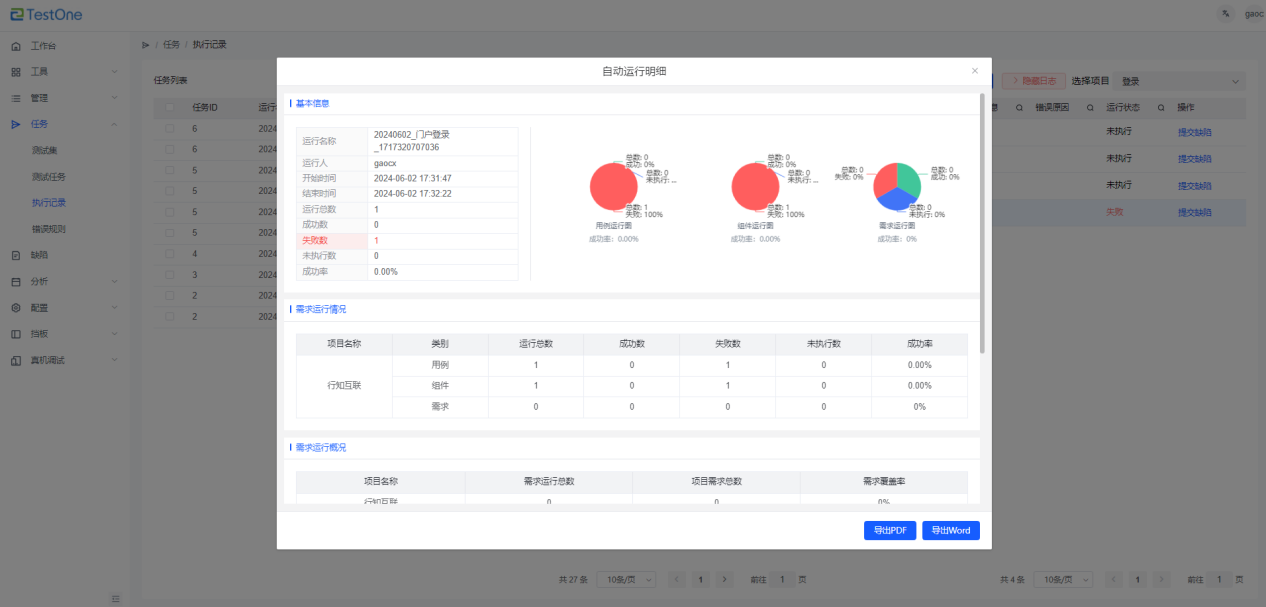Click the 配置 settings icon in sidebar
Viewport: 1266px width, 607px height.
[x=16, y=308]
